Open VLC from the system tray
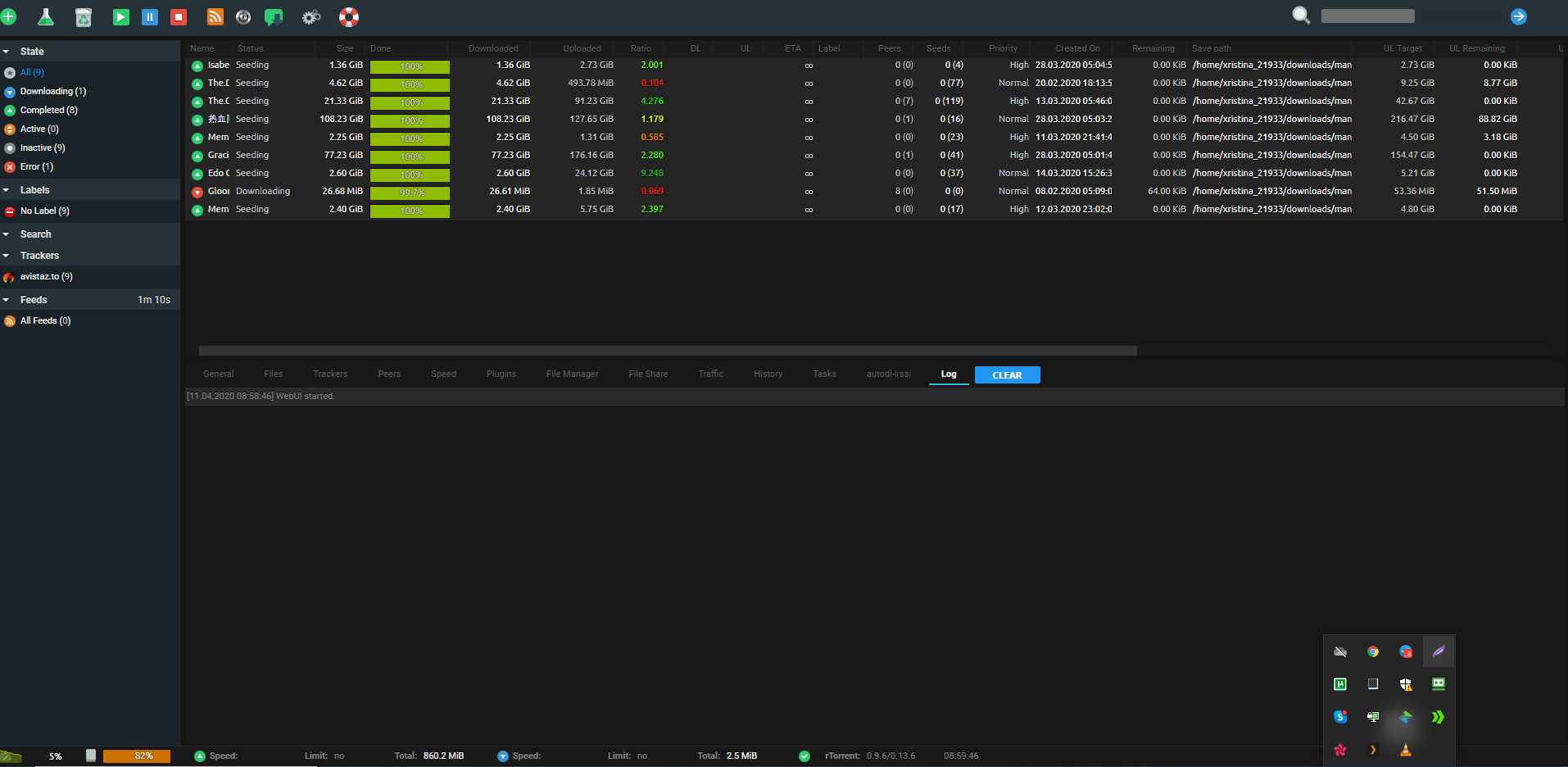Viewport: 1568px width, 767px height. click(x=1405, y=750)
